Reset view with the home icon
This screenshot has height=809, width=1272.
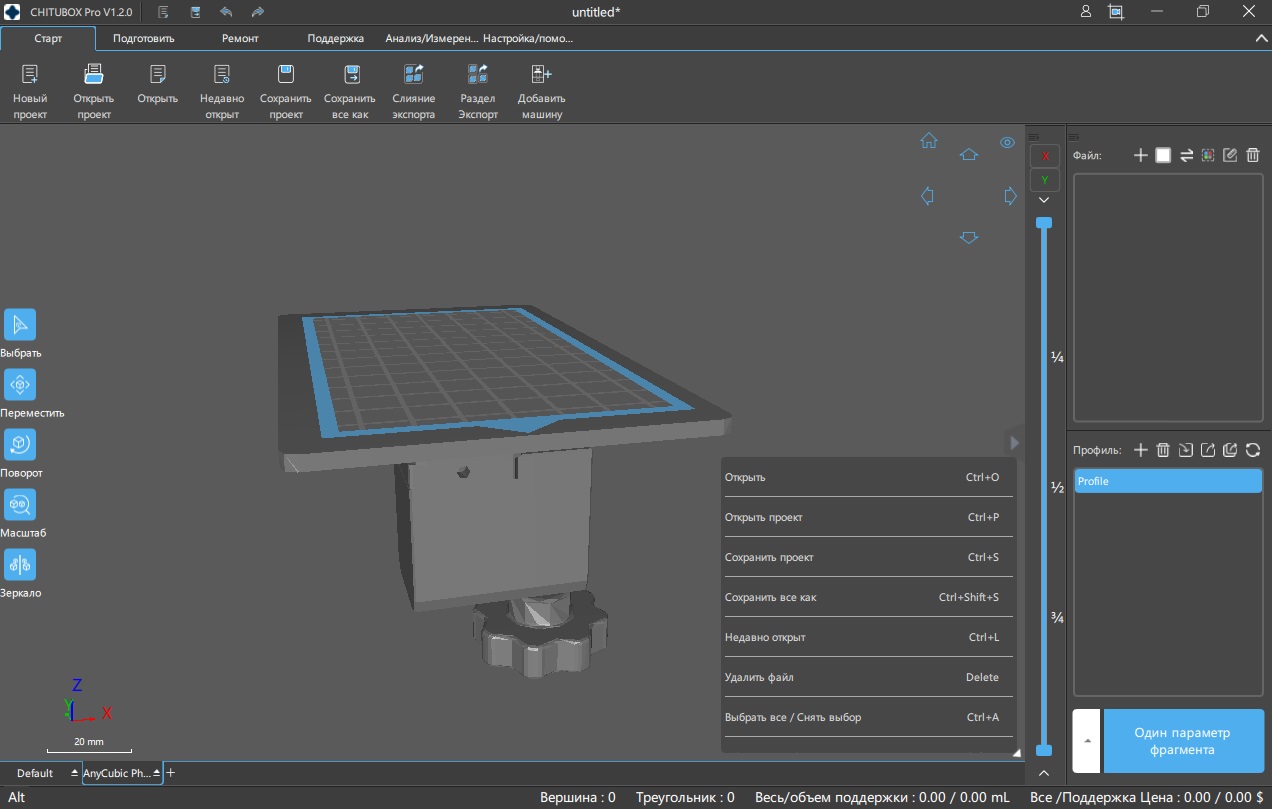(x=928, y=141)
